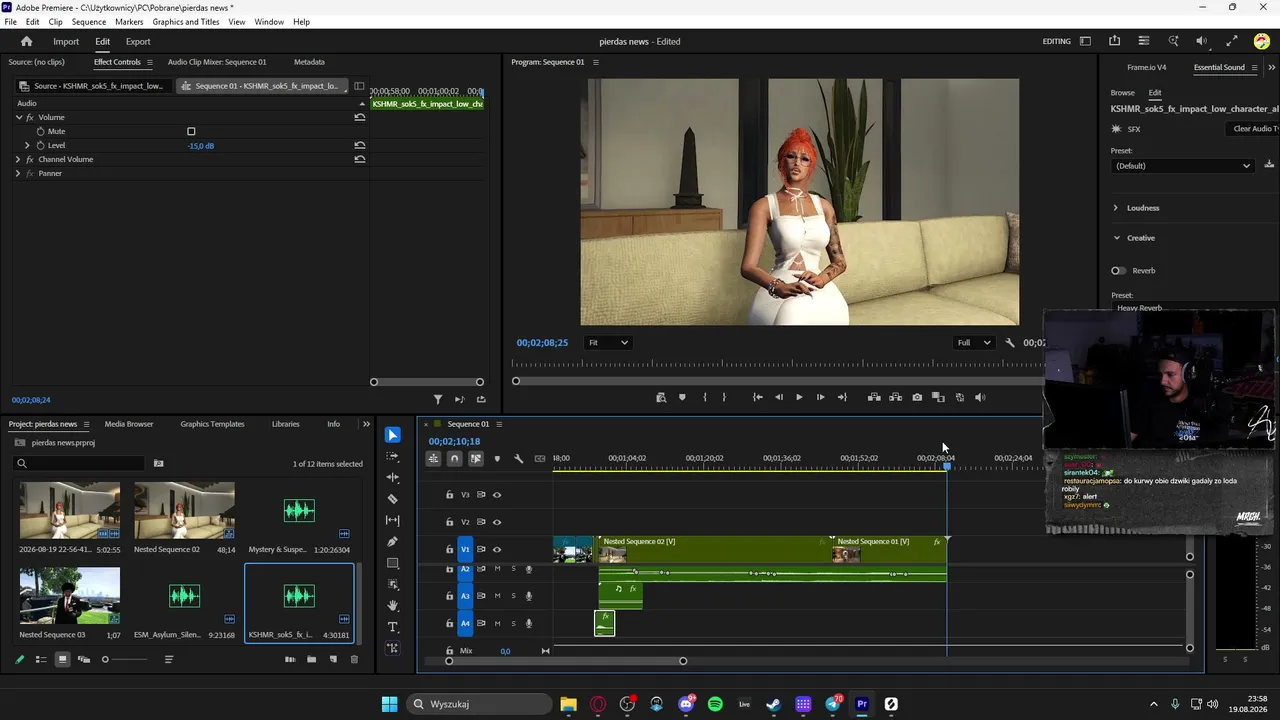The height and width of the screenshot is (720, 1280).
Task: Expand the Level property
Action: tap(28, 145)
